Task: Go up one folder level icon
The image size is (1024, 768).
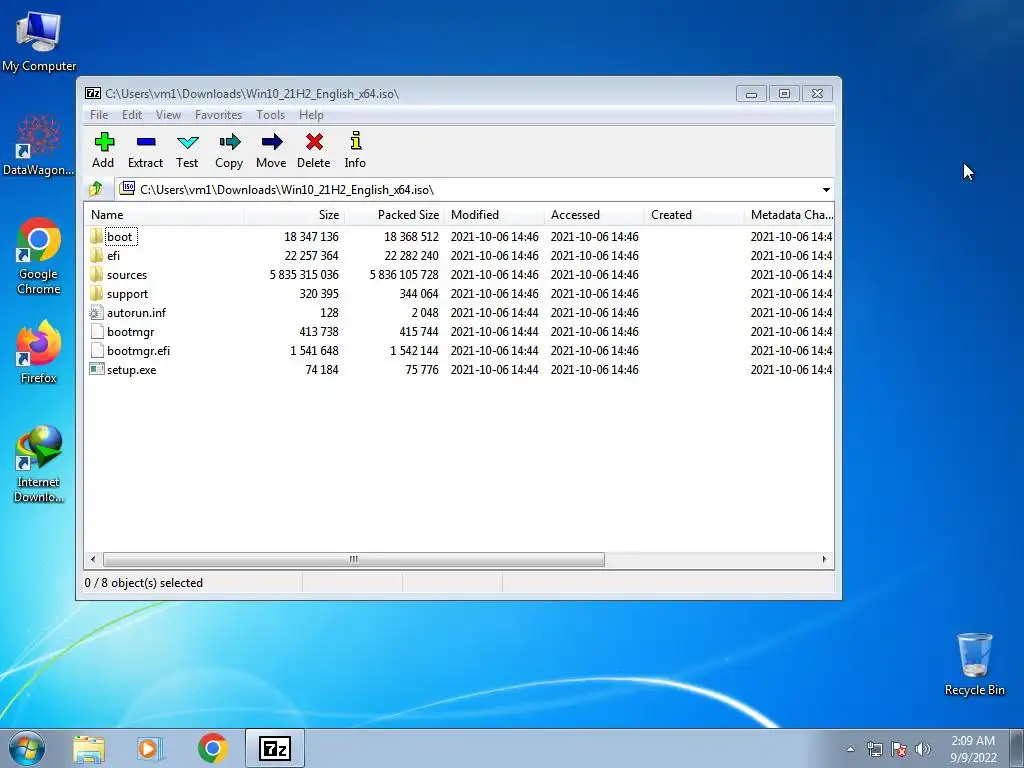Action: [x=96, y=189]
